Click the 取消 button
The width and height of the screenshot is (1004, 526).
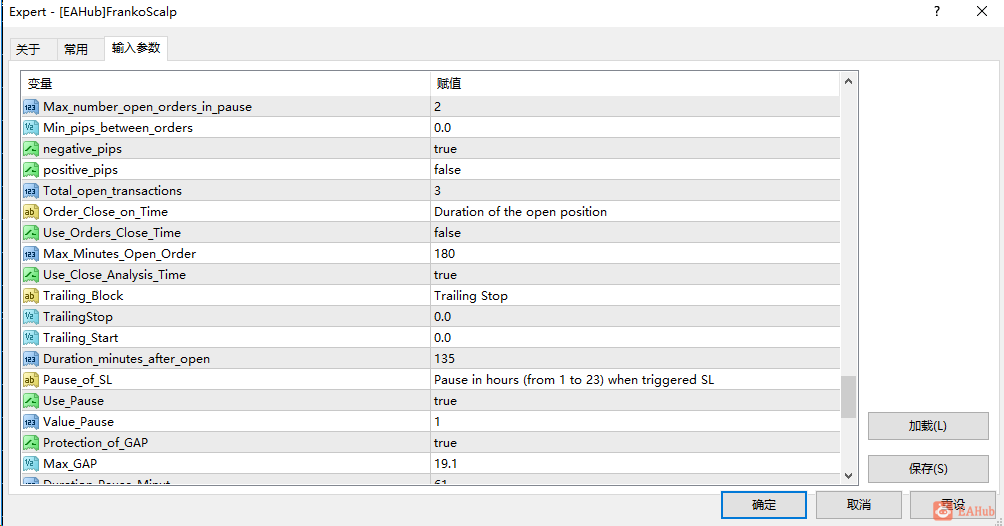(859, 505)
